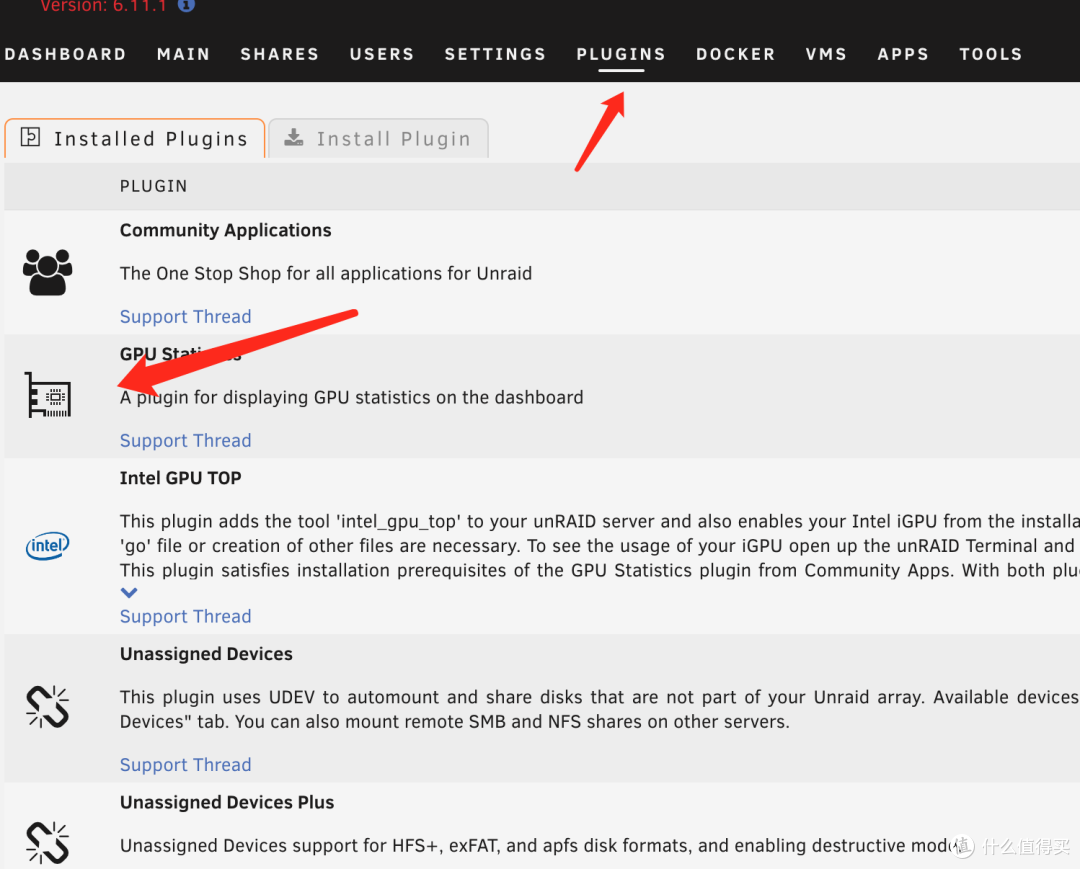Open Settings from the navigation bar

(x=495, y=54)
